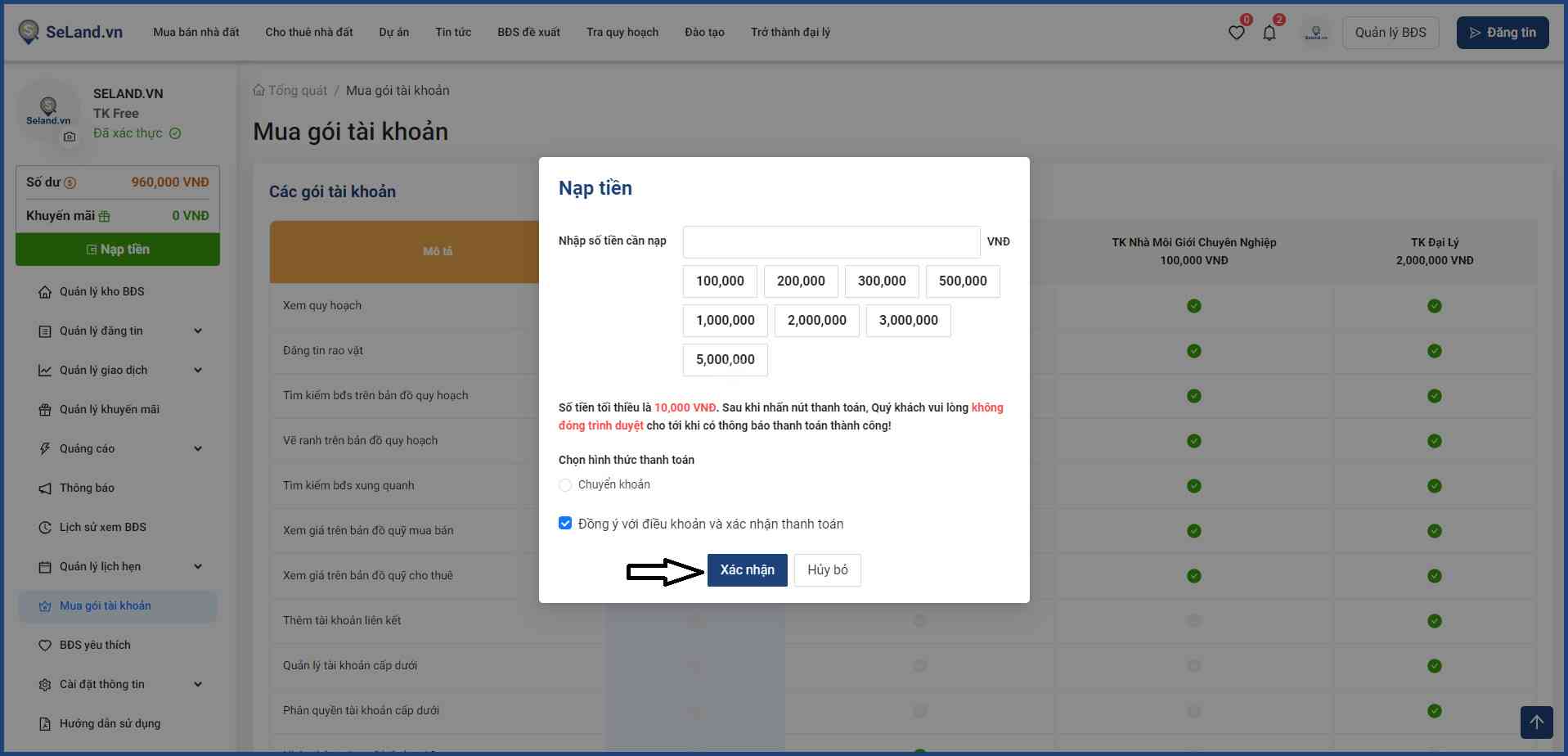Click the home icon in breadcrumb

[x=258, y=90]
